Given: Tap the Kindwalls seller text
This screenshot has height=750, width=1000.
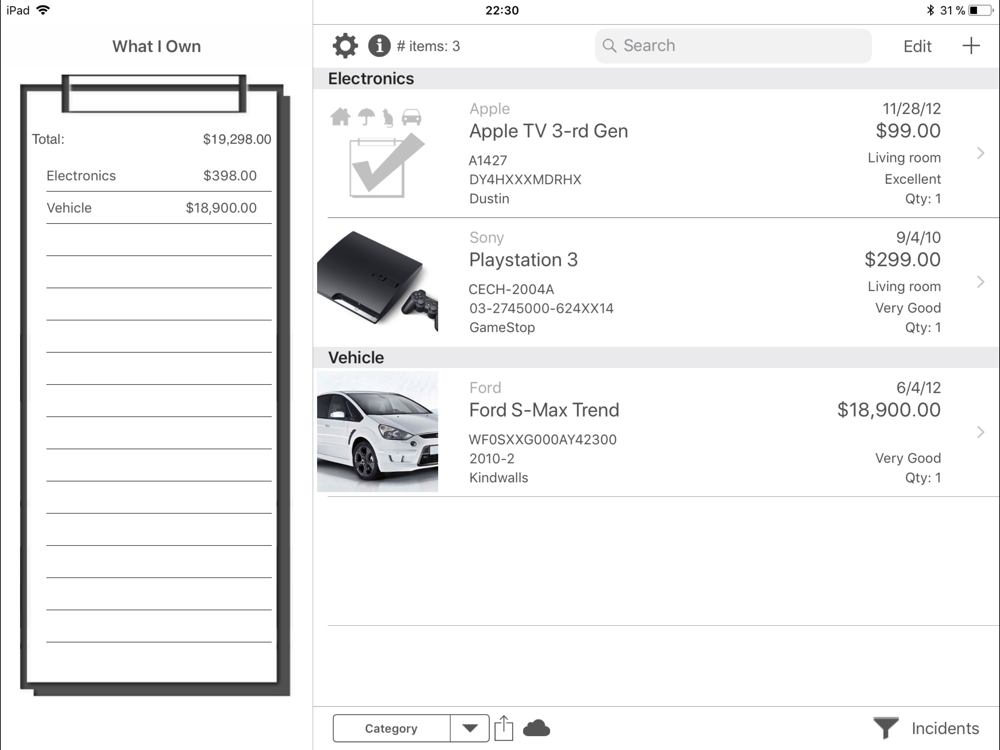Looking at the screenshot, I should pyautogui.click(x=499, y=478).
